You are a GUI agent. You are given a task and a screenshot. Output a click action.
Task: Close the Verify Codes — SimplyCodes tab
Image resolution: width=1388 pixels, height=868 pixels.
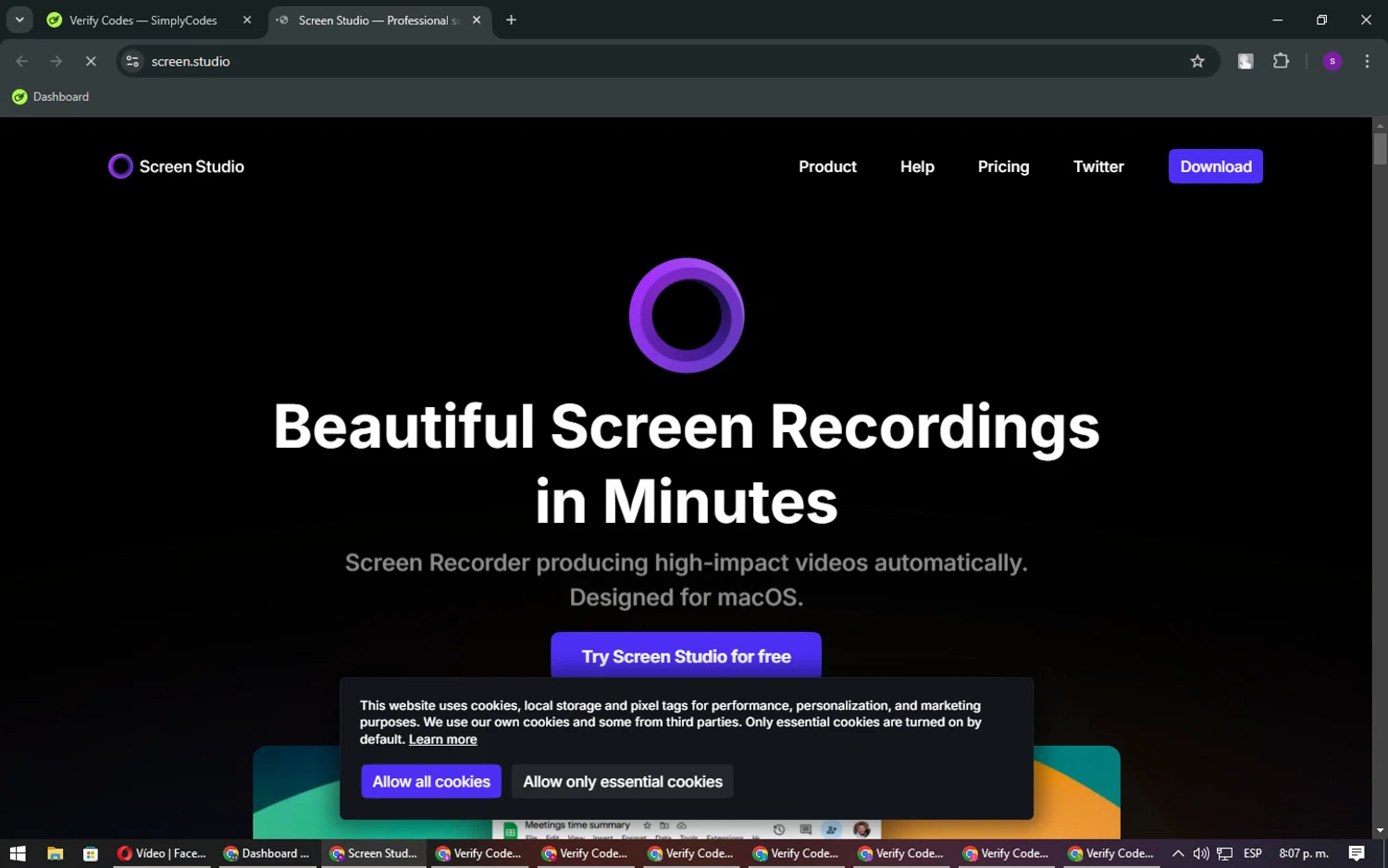pyautogui.click(x=247, y=20)
